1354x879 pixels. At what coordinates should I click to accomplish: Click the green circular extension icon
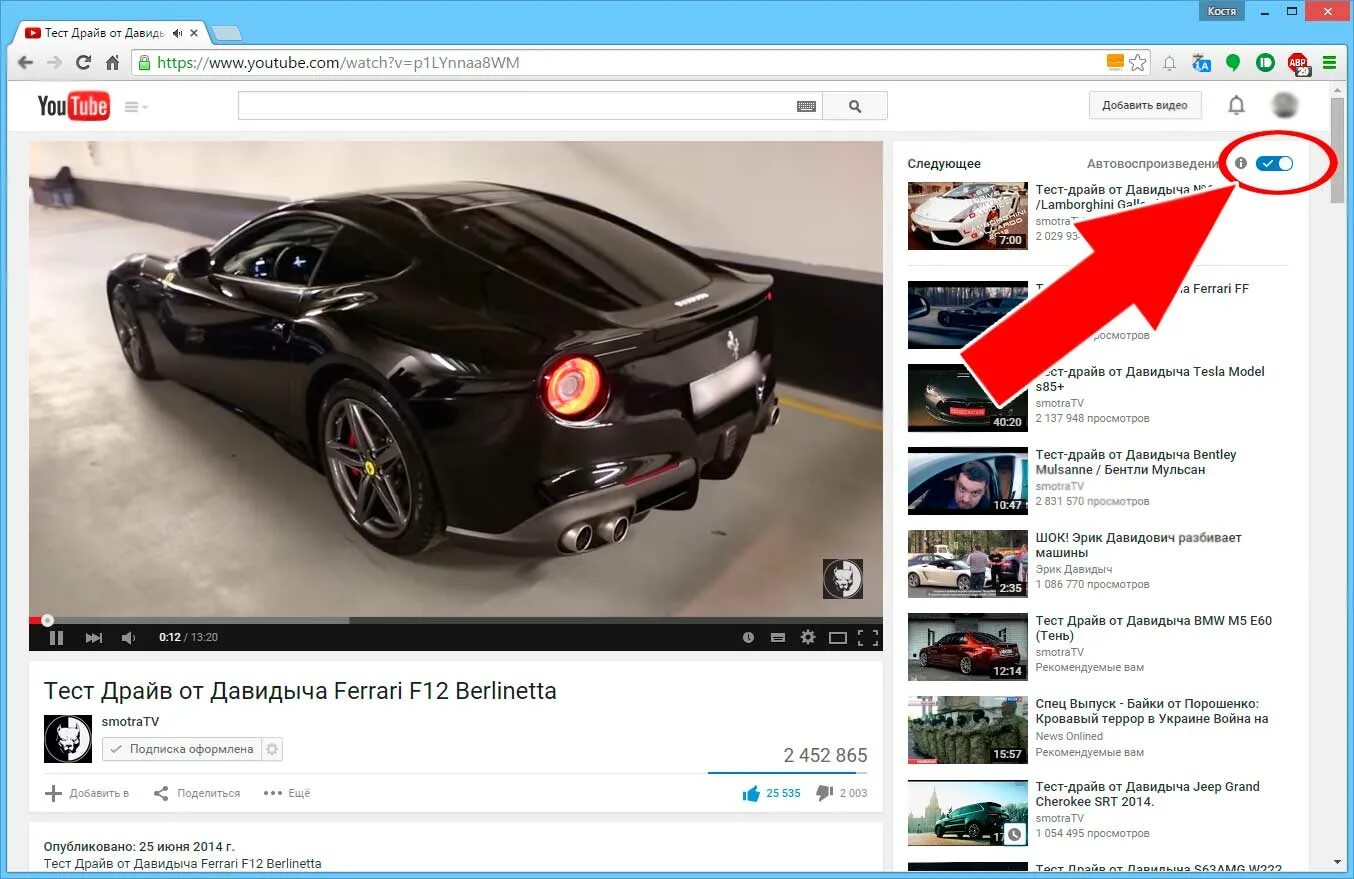pyautogui.click(x=1265, y=63)
